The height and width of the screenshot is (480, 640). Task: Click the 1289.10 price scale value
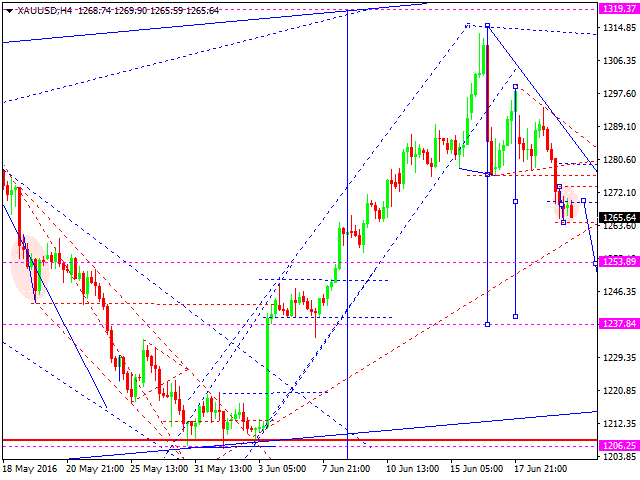(x=620, y=127)
